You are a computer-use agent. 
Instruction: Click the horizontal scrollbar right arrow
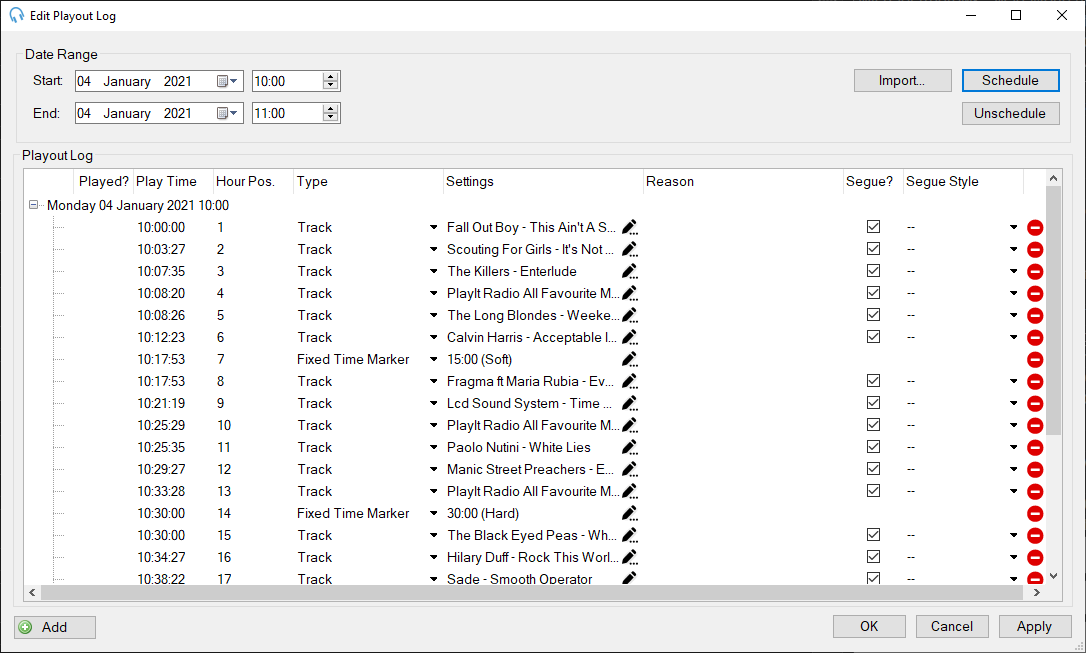point(1037,593)
